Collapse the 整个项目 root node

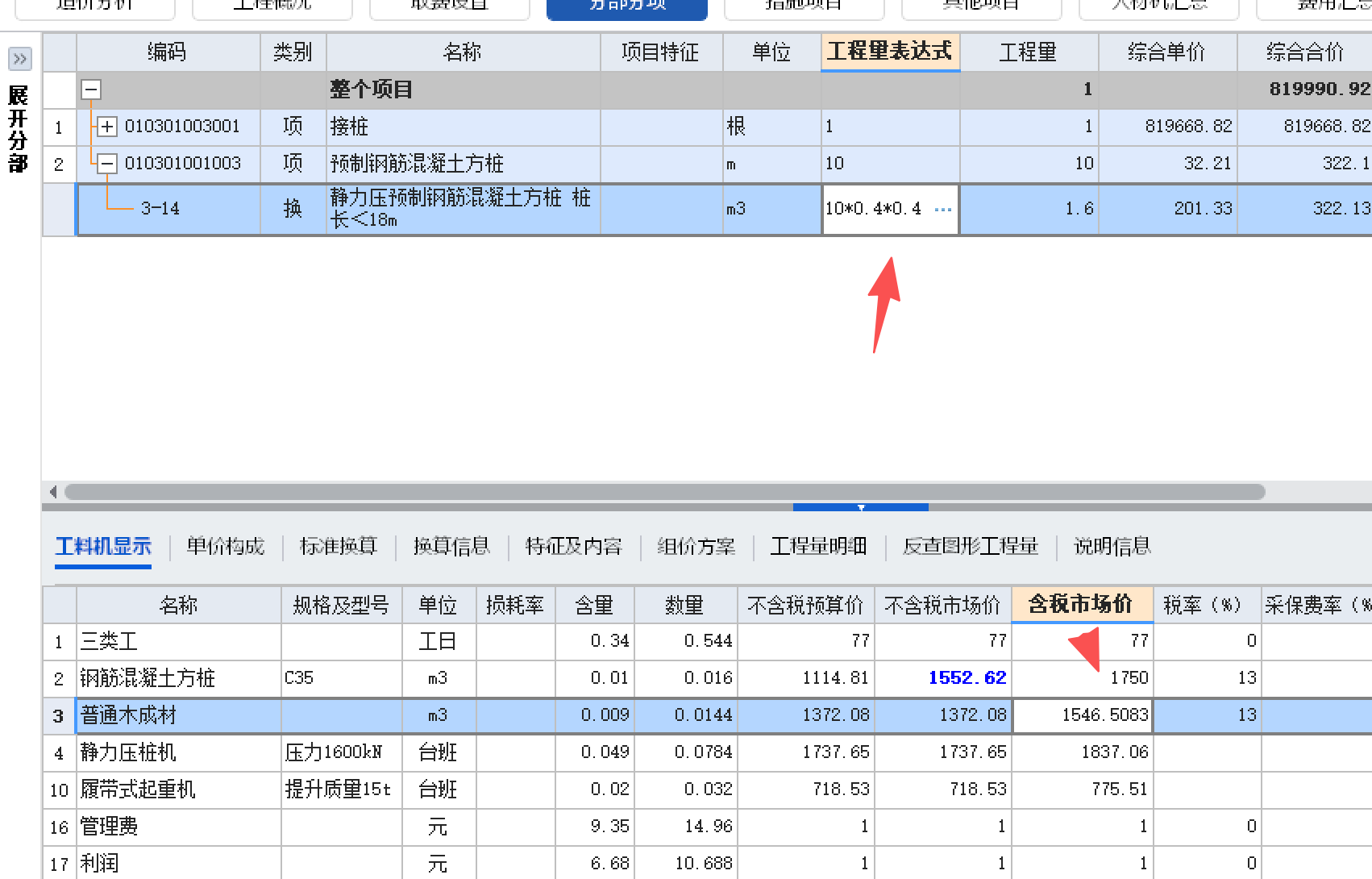pyautogui.click(x=91, y=90)
